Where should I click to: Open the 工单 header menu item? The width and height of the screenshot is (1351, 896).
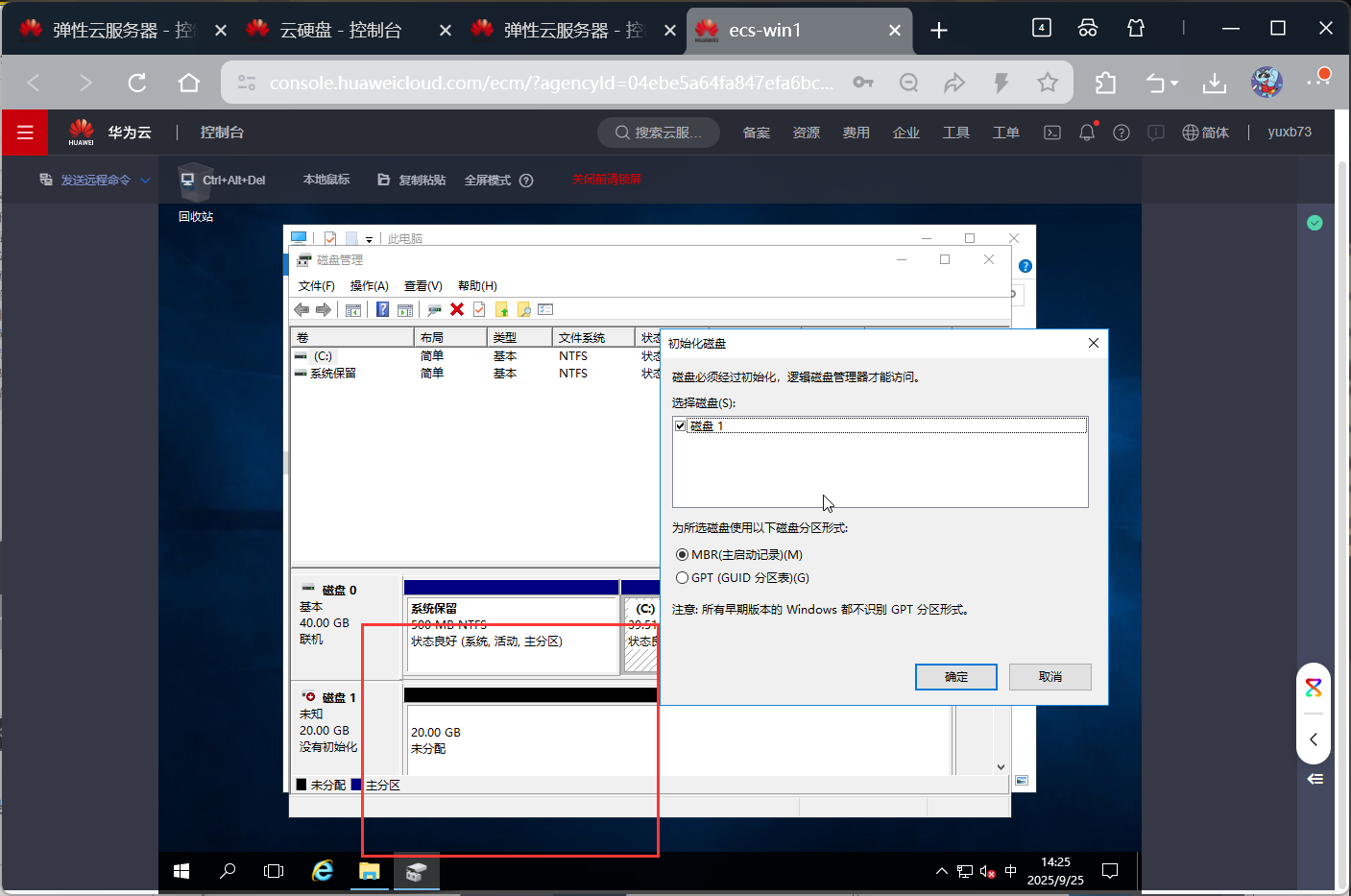[1006, 133]
